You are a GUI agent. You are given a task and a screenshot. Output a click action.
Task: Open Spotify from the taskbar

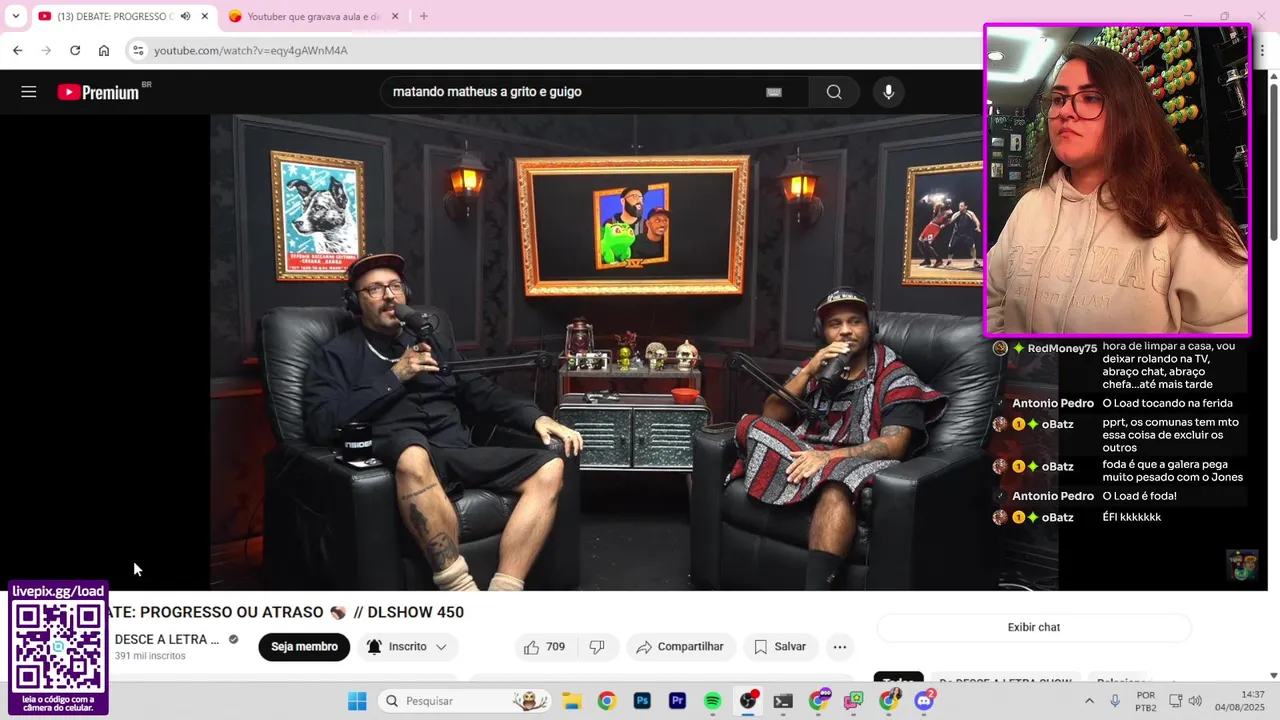pyautogui.click(x=712, y=701)
